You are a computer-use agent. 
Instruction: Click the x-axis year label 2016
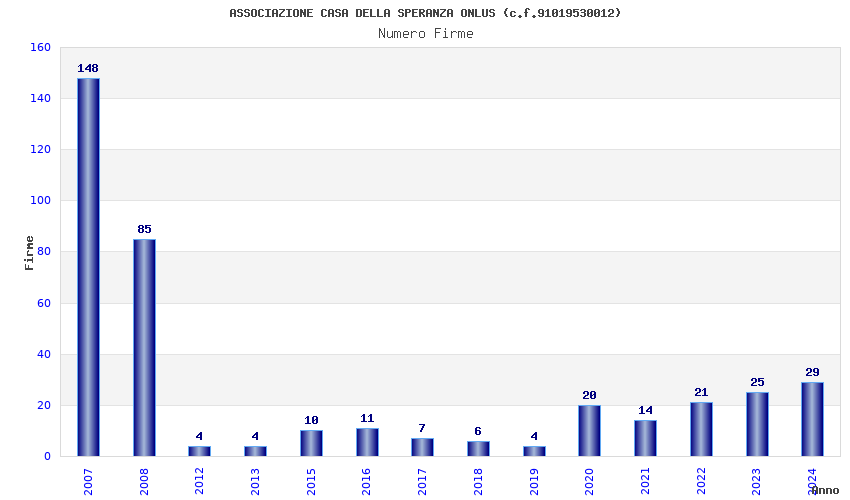[367, 482]
